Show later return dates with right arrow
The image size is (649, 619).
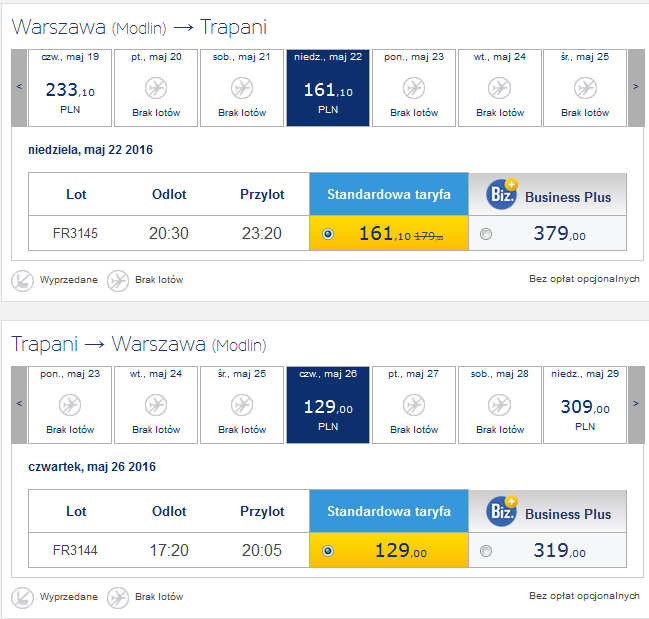pyautogui.click(x=635, y=403)
